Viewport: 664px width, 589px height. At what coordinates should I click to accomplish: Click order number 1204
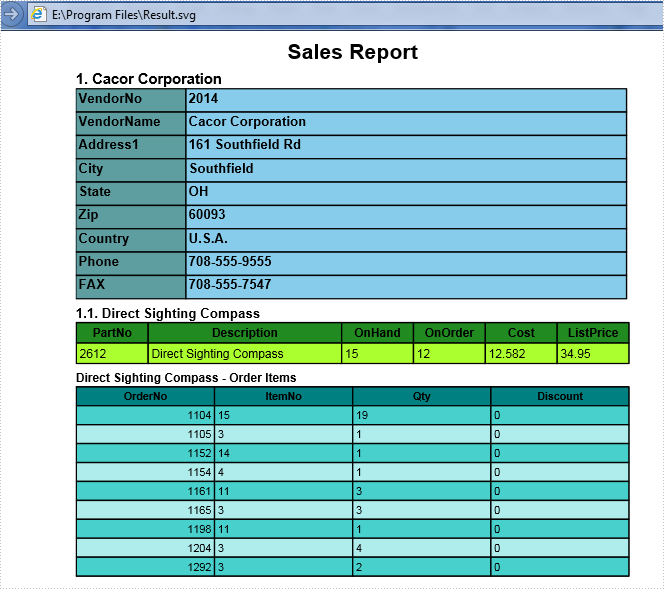pos(145,548)
